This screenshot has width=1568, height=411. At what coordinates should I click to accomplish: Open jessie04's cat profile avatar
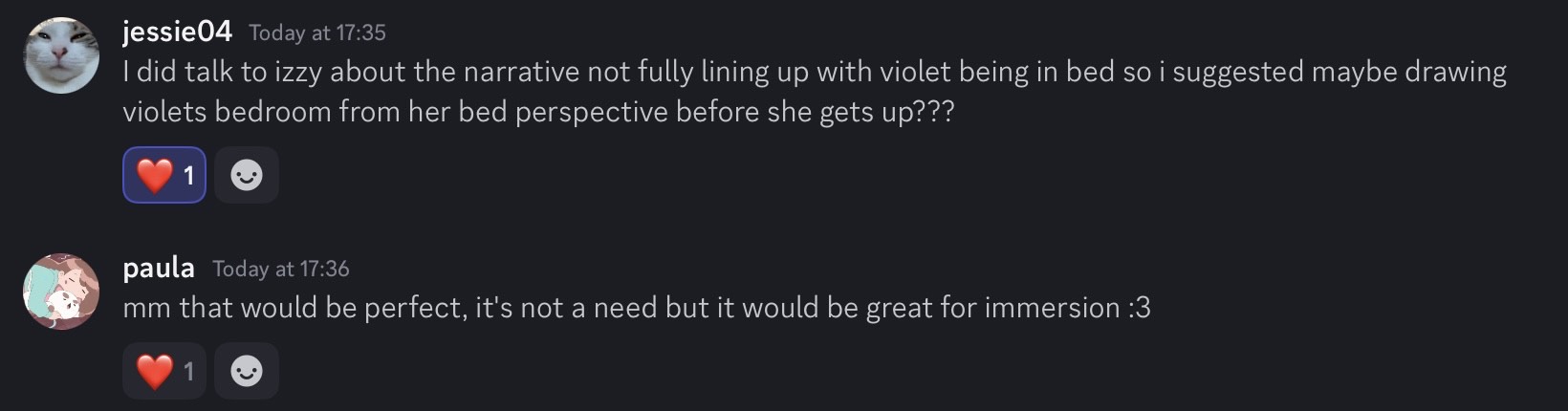[61, 55]
